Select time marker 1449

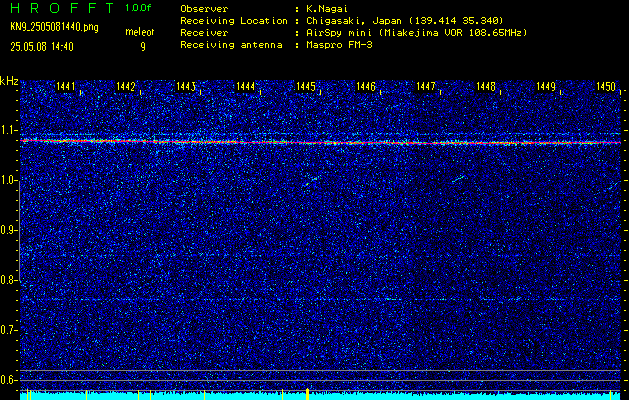546,86
